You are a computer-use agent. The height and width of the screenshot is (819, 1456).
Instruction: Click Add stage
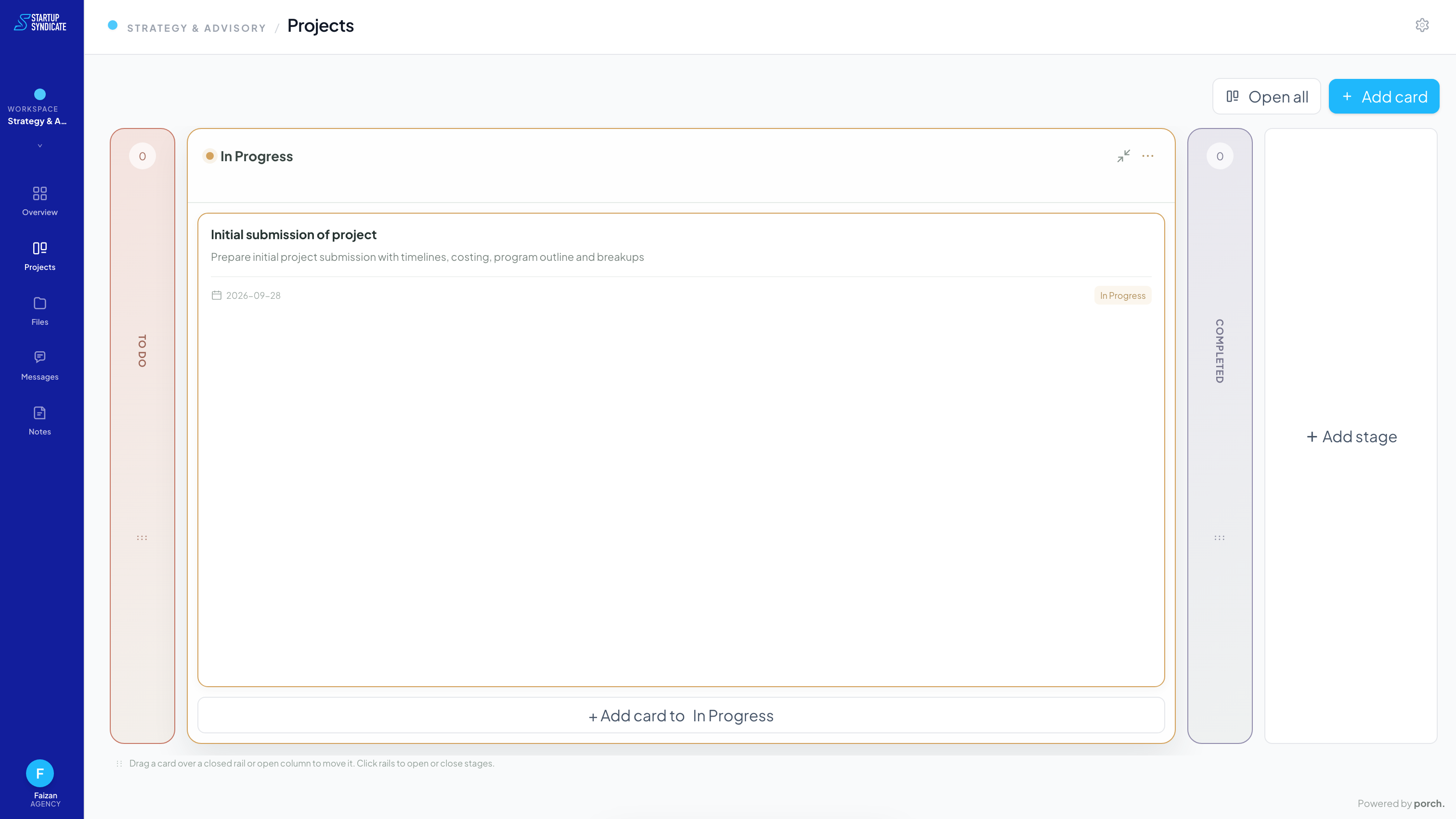point(1351,436)
